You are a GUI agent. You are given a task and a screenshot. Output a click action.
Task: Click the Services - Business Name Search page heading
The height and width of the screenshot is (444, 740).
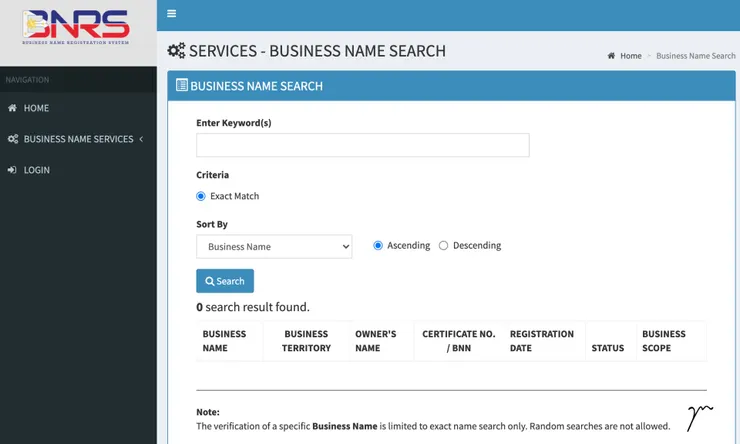[317, 51]
